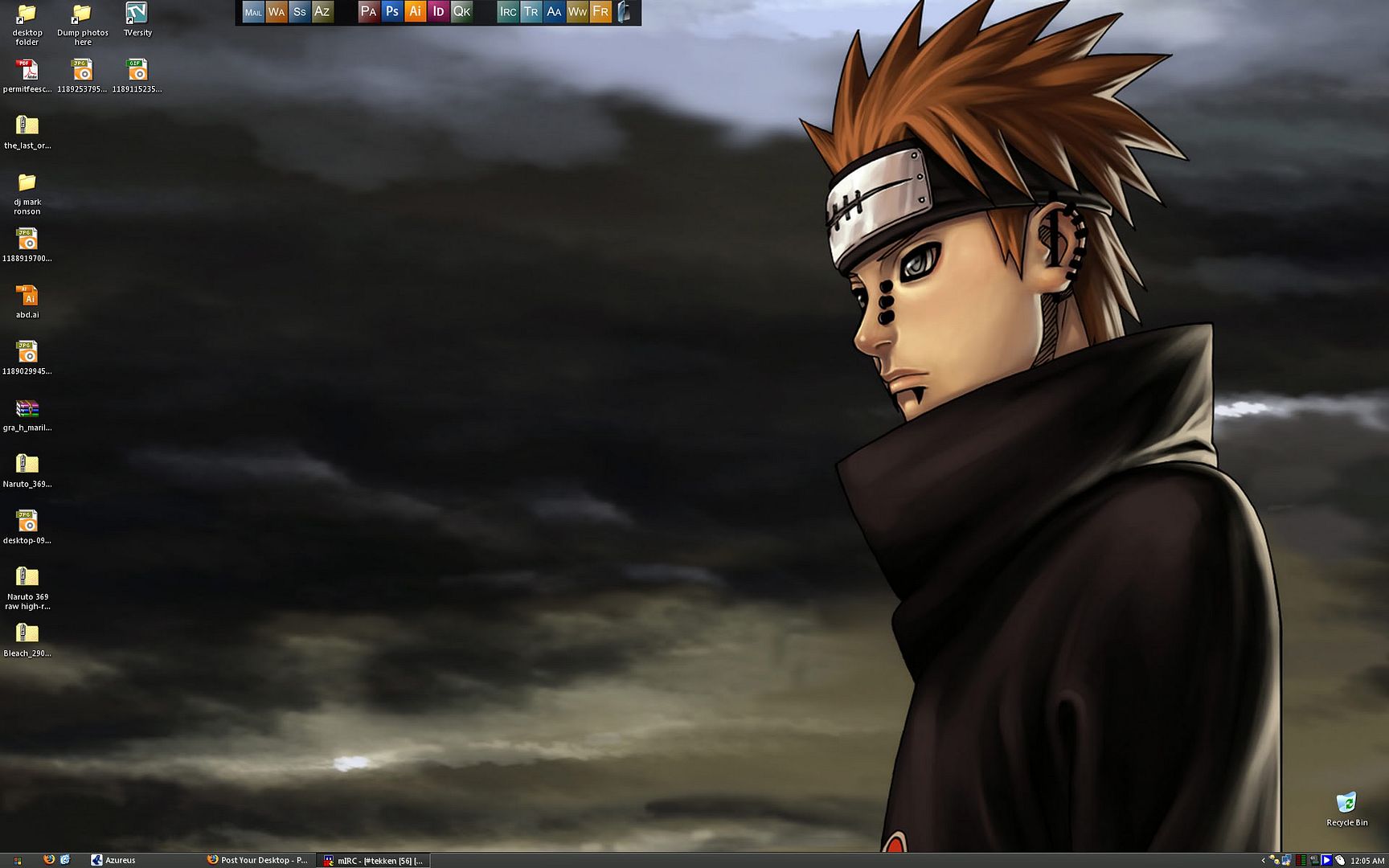1389x868 pixels.
Task: Select the gra_h_maril... RAR archive
Action: click(27, 415)
